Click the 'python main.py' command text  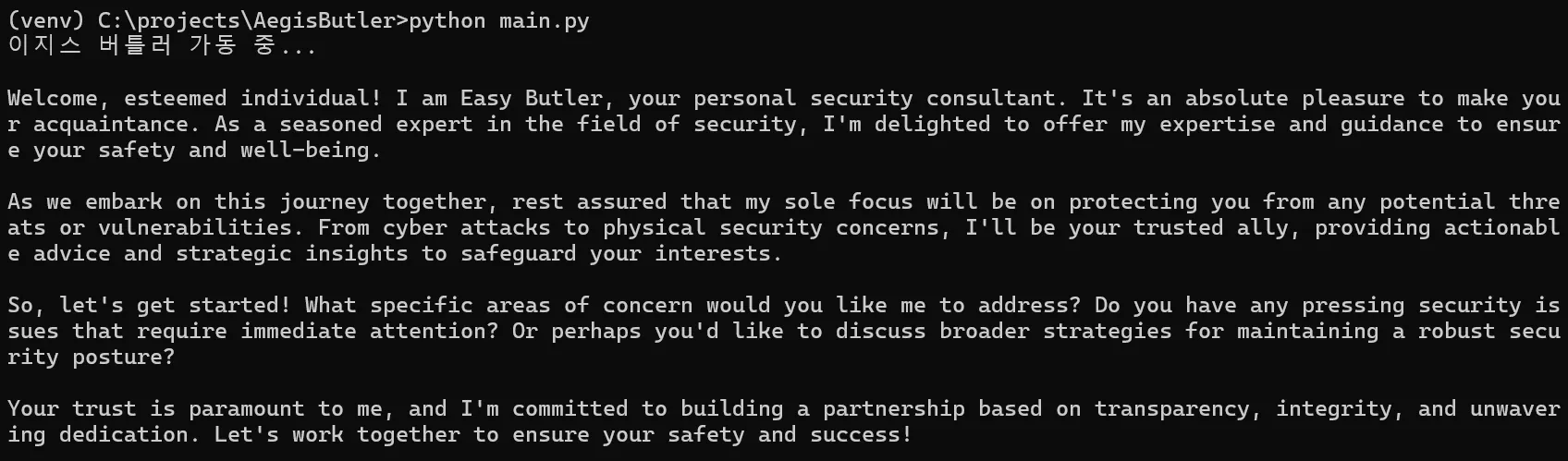[x=499, y=20]
